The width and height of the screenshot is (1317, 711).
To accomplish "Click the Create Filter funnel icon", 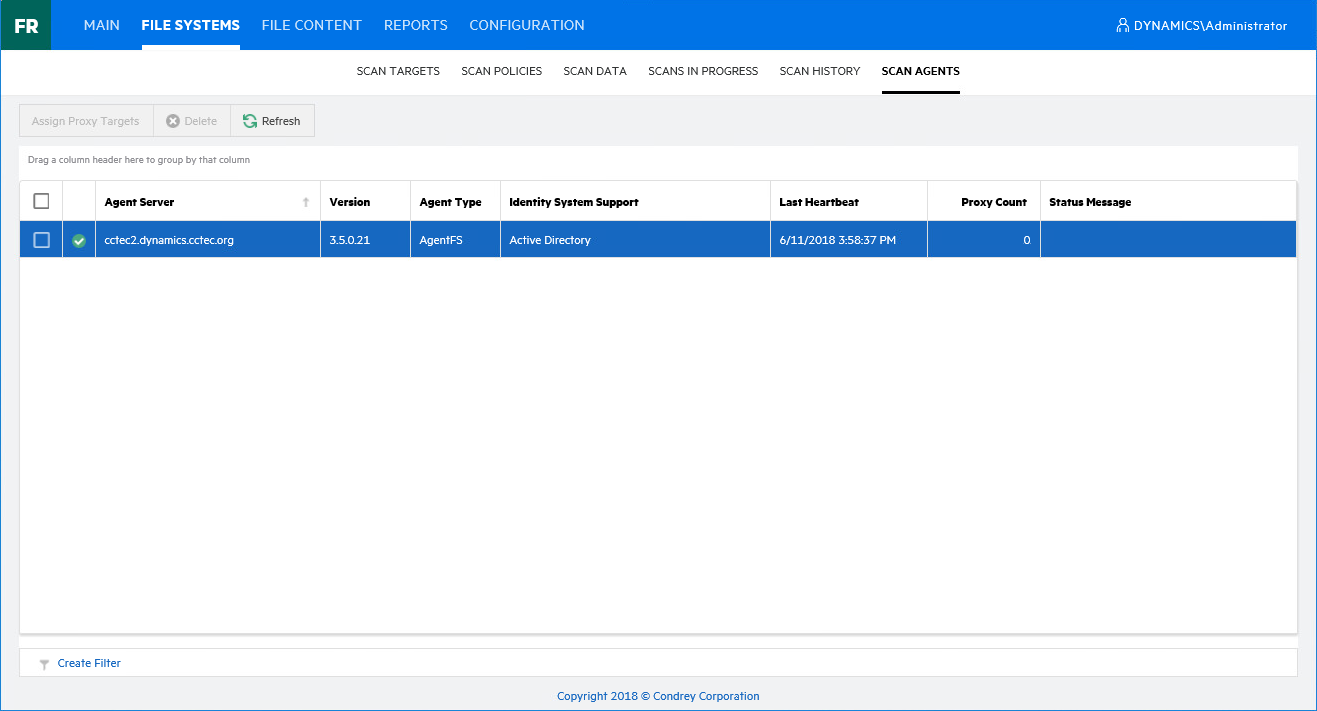I will click(x=44, y=664).
